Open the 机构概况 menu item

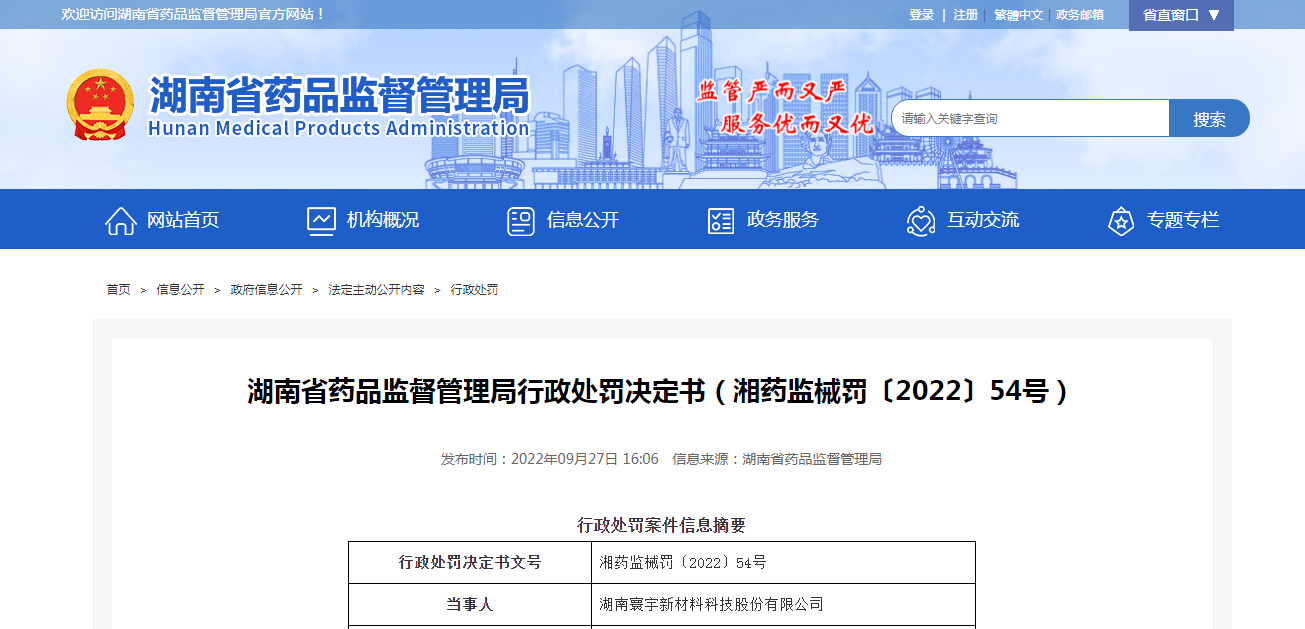click(383, 220)
